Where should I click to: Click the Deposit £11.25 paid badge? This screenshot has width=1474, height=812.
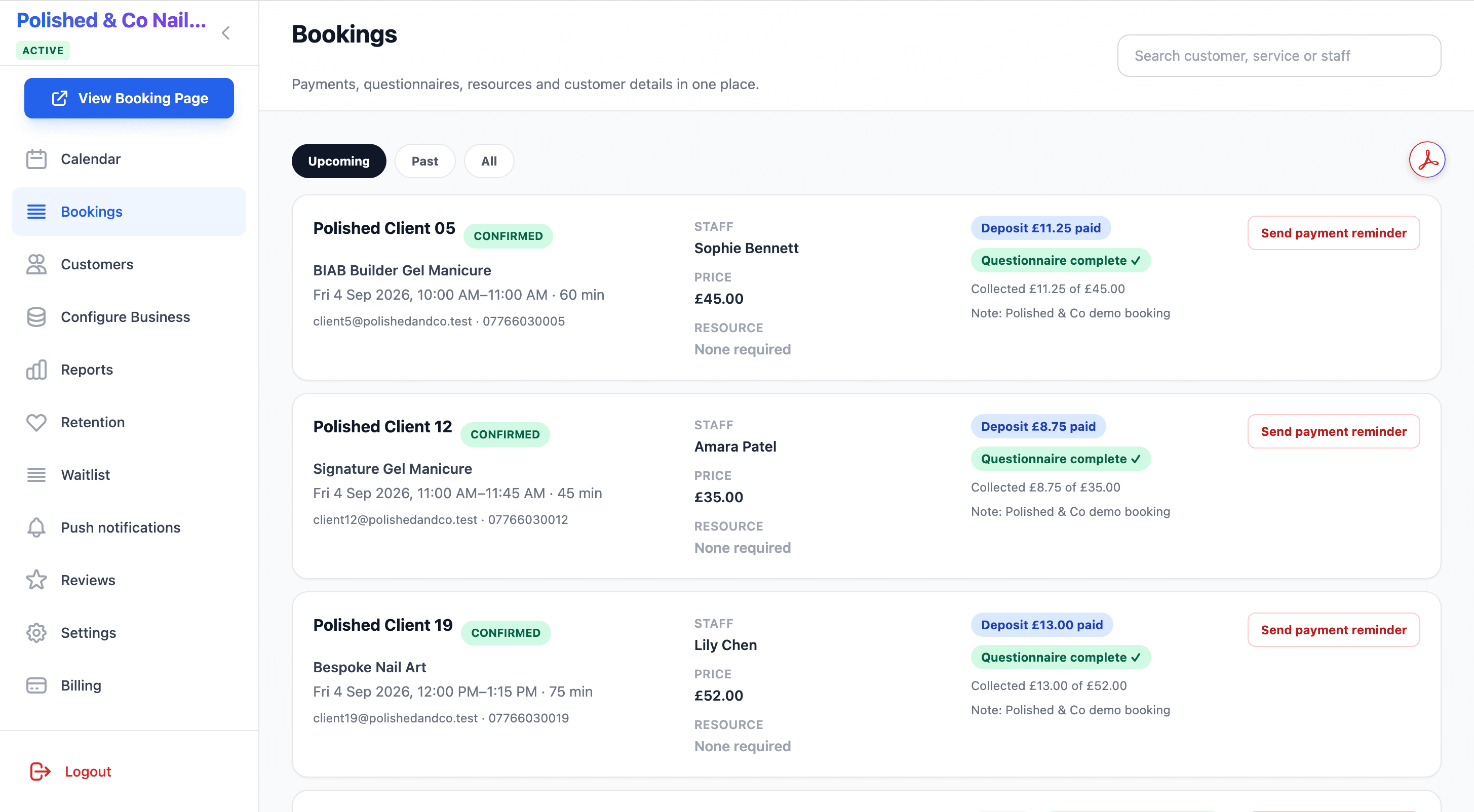pyautogui.click(x=1040, y=228)
